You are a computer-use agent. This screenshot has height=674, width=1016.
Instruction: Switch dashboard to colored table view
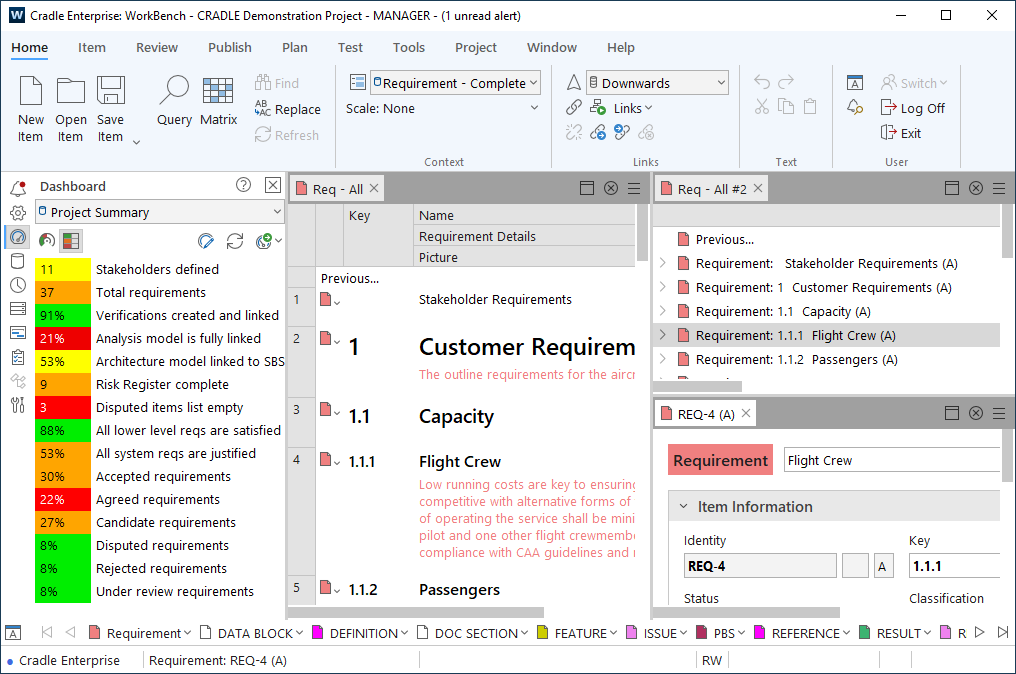point(71,241)
